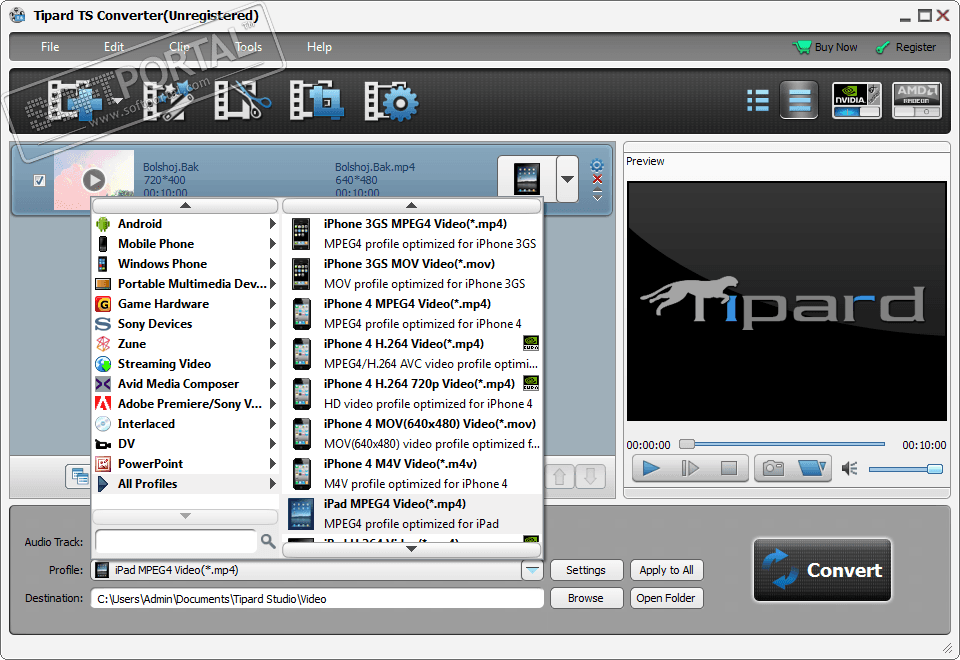Click the profile search magnifier icon
Viewport: 960px width, 660px height.
point(268,541)
